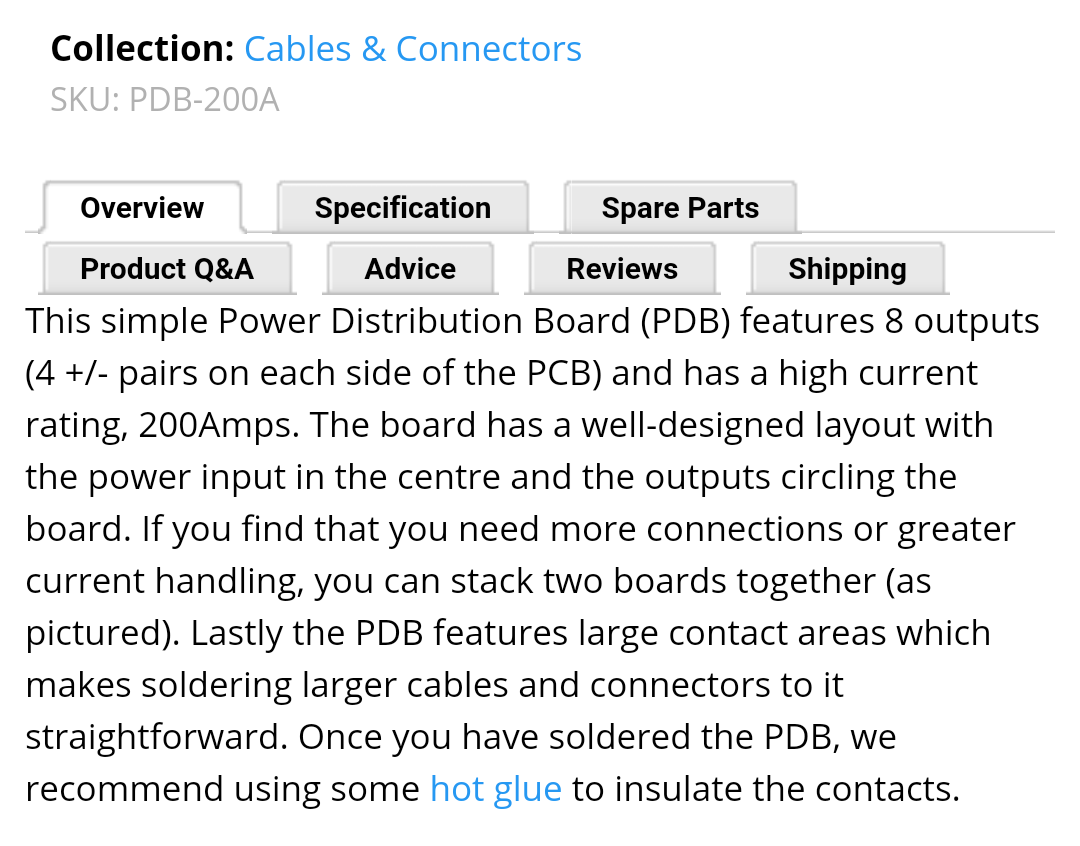The image size is (1080, 846).
Task: Click the SKU PDB-200A text
Action: coord(165,100)
